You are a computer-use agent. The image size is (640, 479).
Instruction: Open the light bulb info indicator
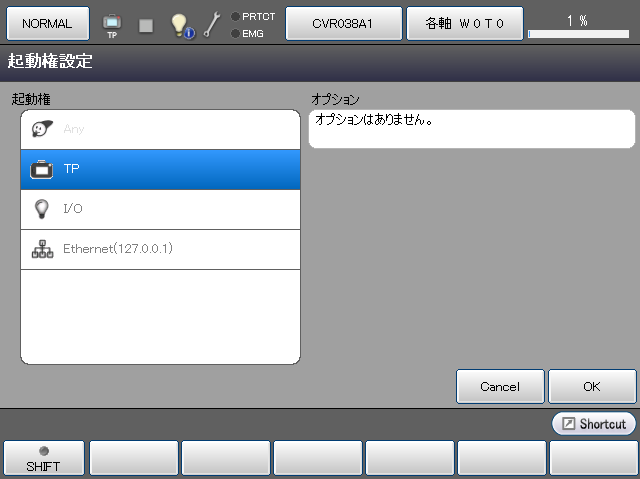182,25
